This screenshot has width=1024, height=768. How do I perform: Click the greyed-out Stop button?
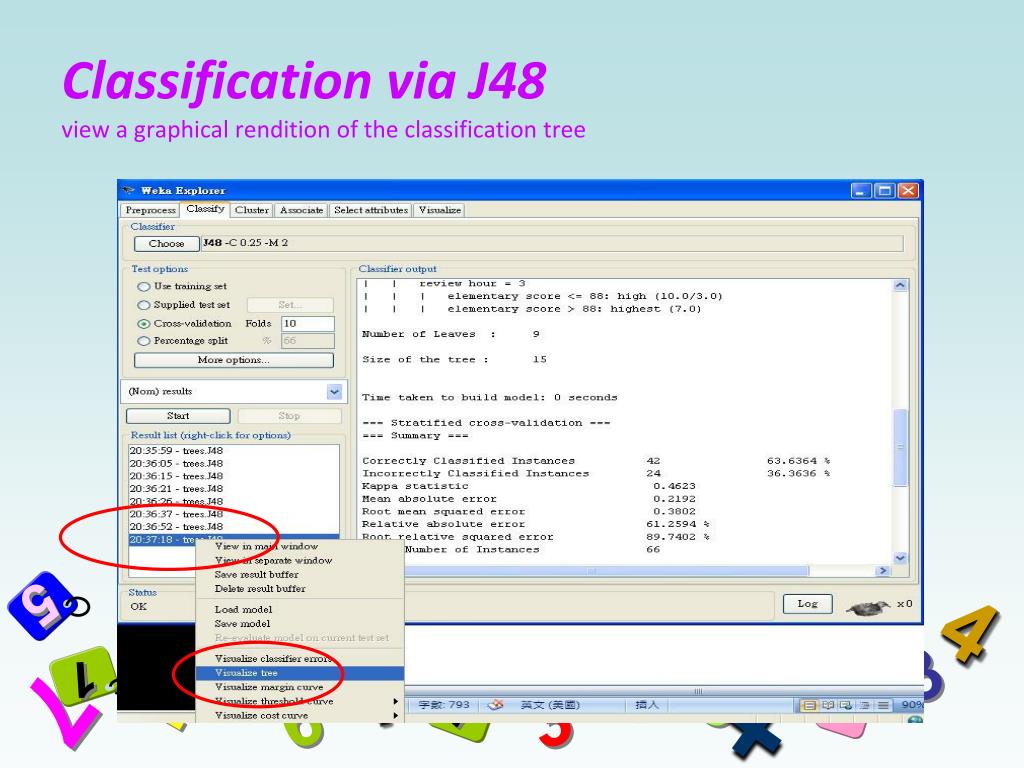coord(289,416)
